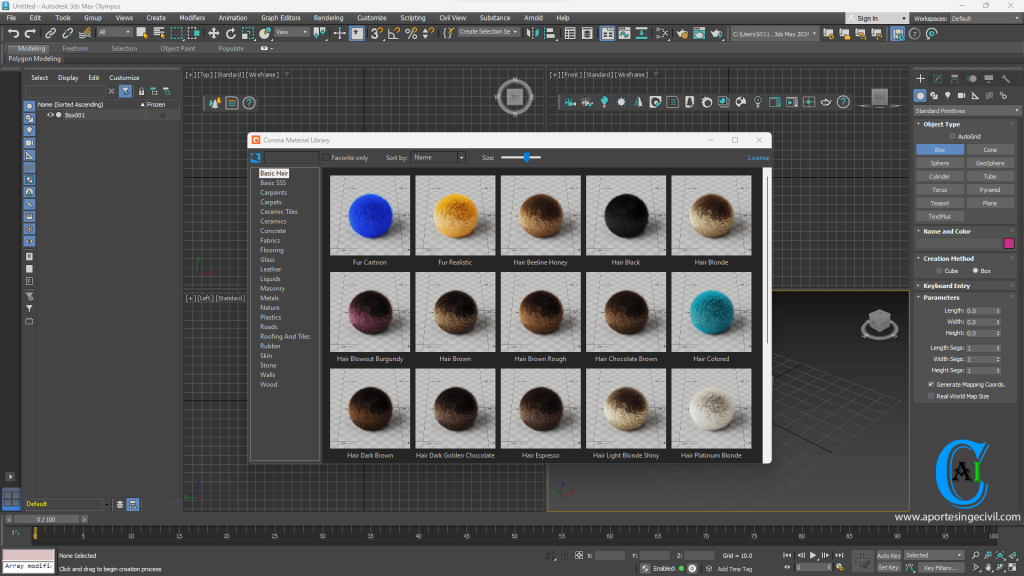Screen dimensions: 1024x576
Task: Activate the Select and Scale tool
Action: point(248,33)
